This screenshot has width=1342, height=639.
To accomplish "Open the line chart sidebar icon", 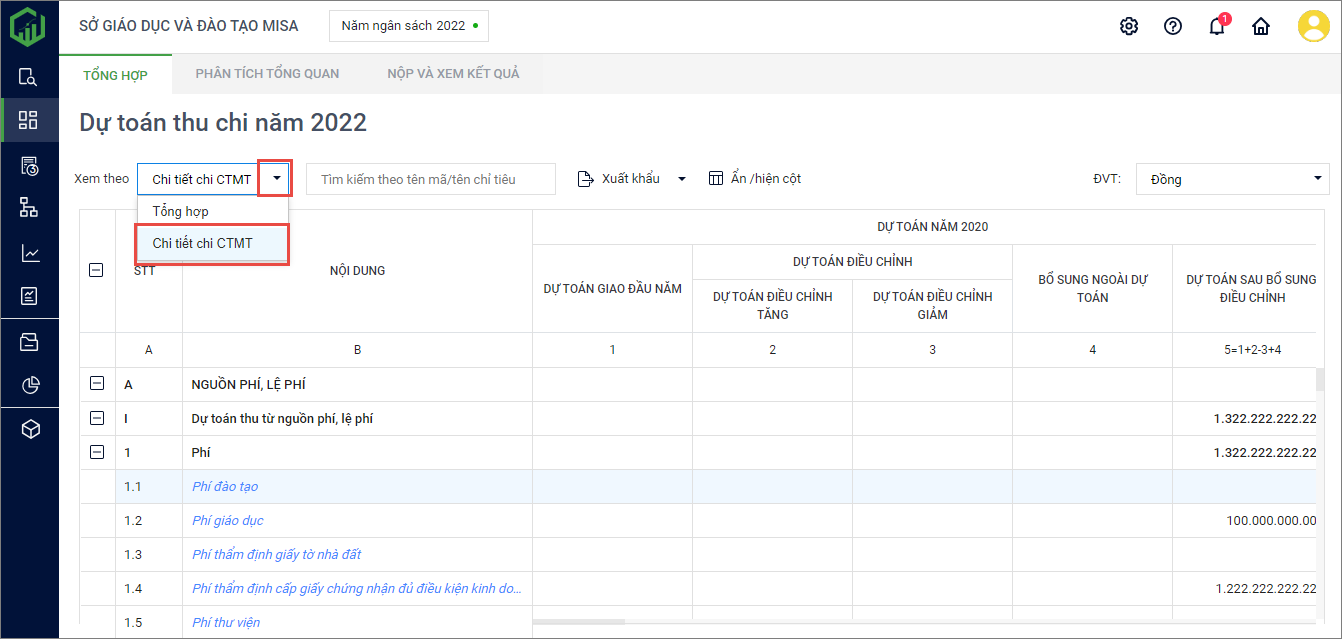I will pos(29,253).
